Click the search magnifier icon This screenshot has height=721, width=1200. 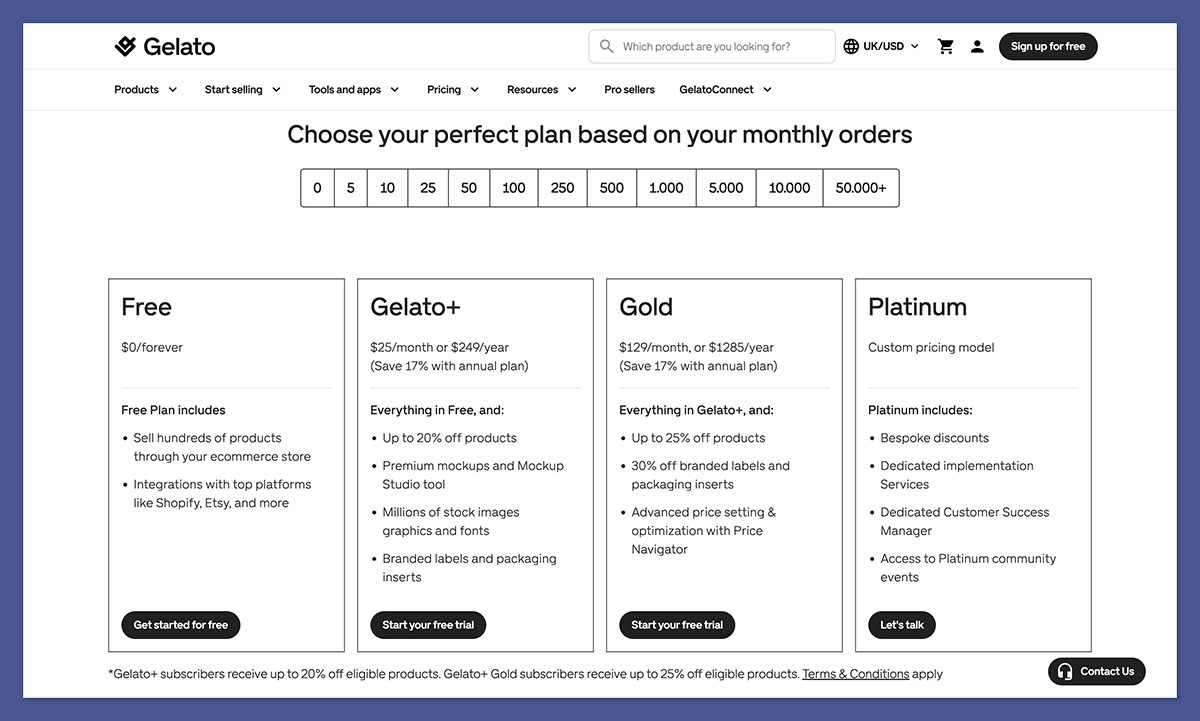607,46
